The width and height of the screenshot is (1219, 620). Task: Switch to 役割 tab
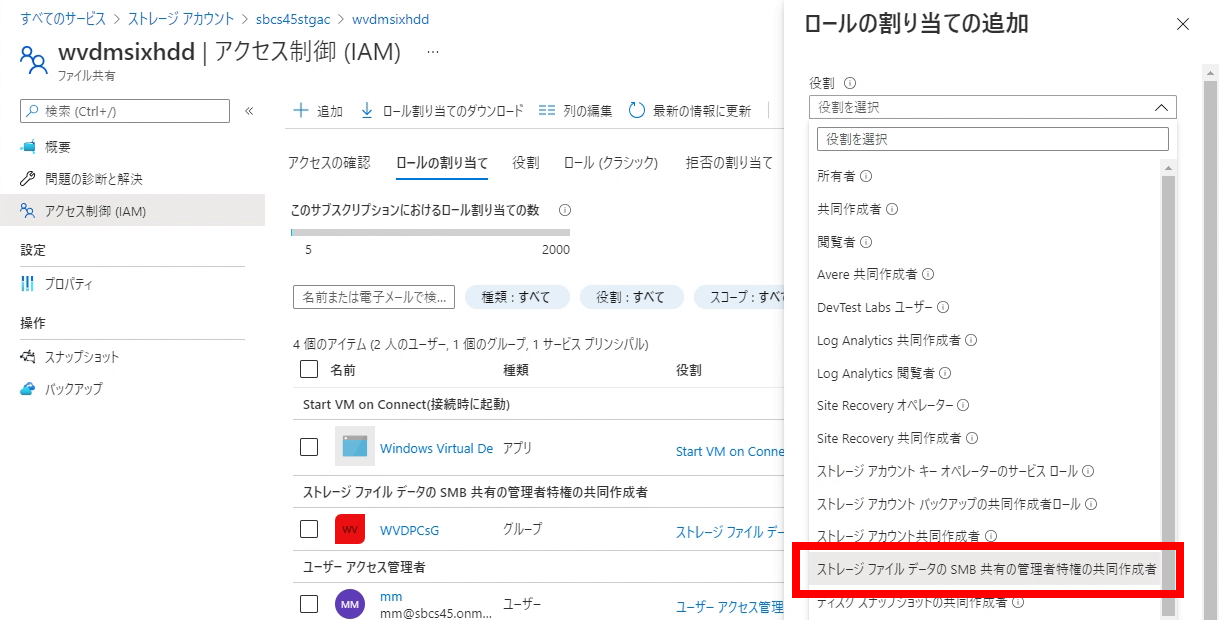[526, 163]
